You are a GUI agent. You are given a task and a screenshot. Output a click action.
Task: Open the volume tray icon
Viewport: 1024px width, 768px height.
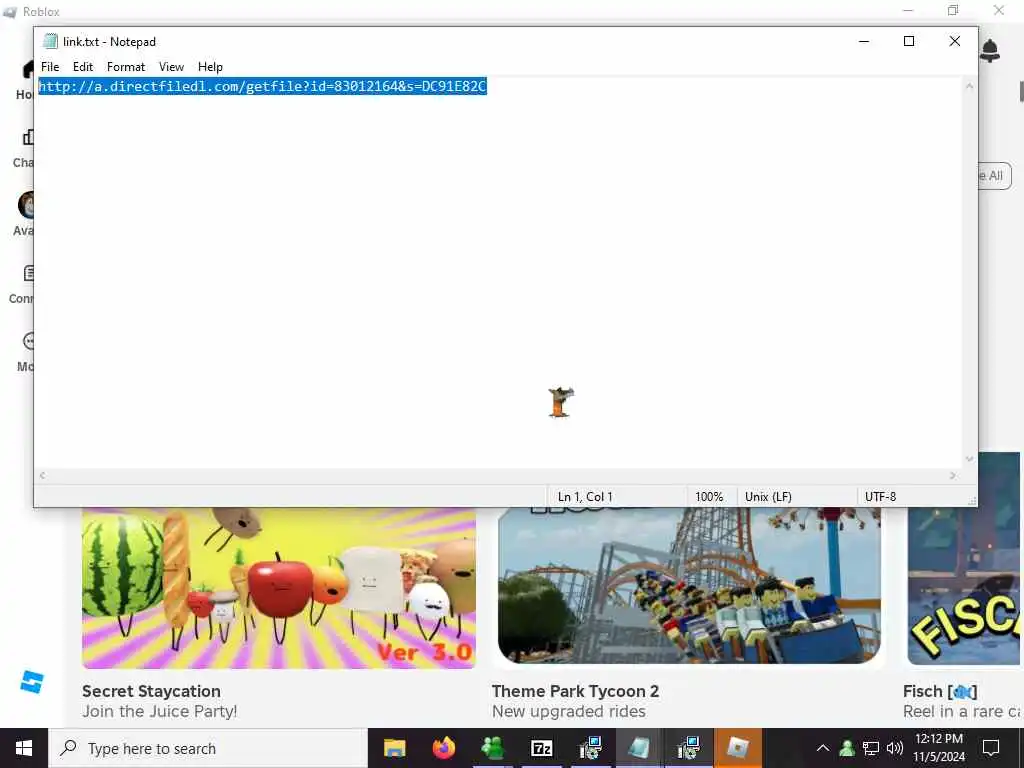tap(894, 748)
